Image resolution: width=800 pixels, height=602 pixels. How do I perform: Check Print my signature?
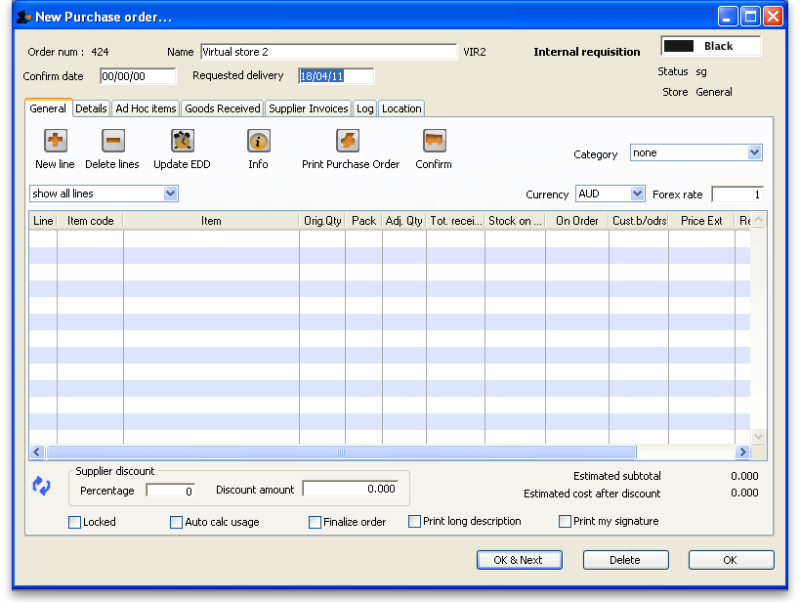[x=564, y=521]
